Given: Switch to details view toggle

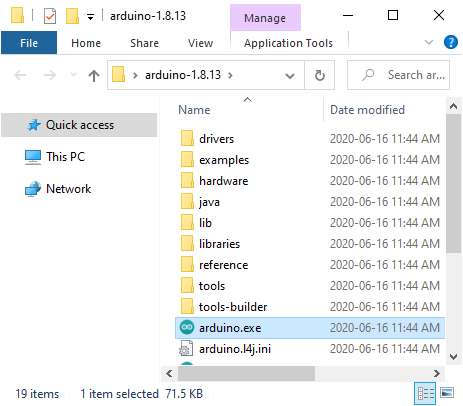Looking at the screenshot, I should tap(425, 393).
